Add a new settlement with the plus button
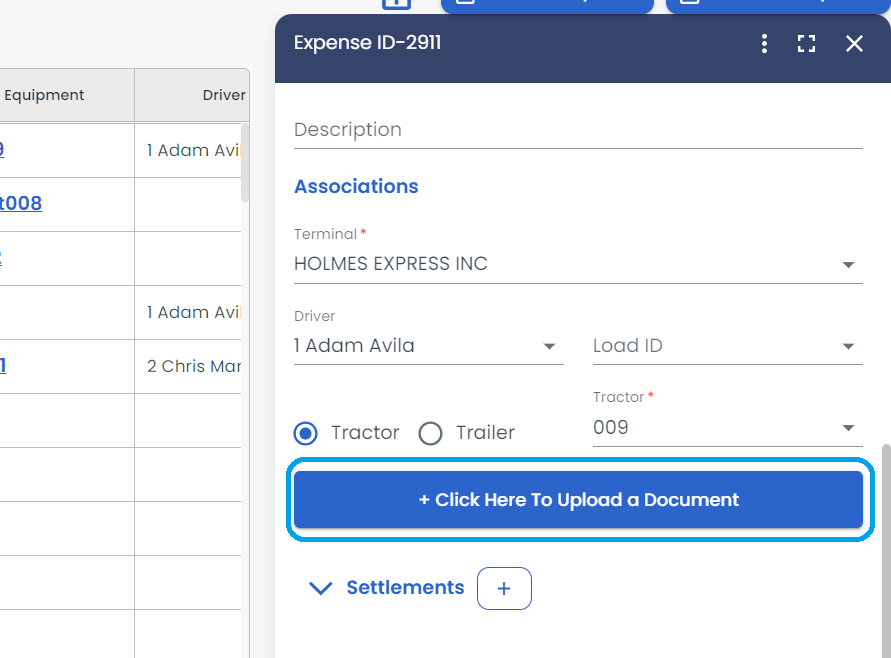Image resolution: width=891 pixels, height=658 pixels. click(x=504, y=589)
